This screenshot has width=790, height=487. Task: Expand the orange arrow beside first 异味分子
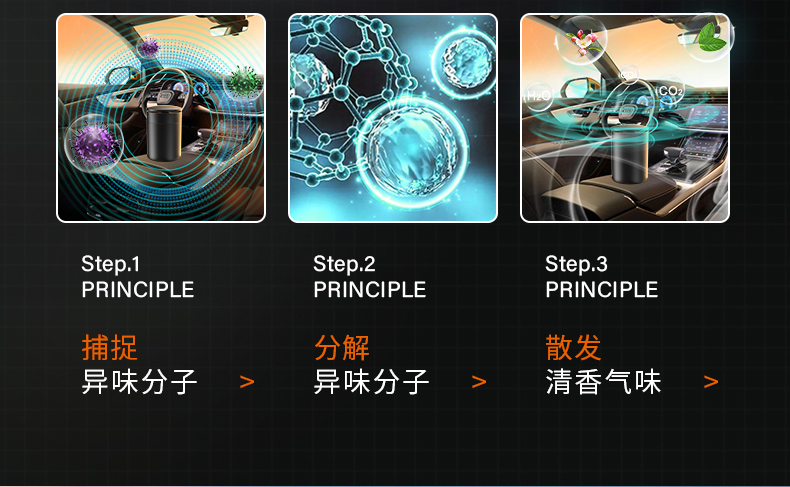pyautogui.click(x=247, y=382)
